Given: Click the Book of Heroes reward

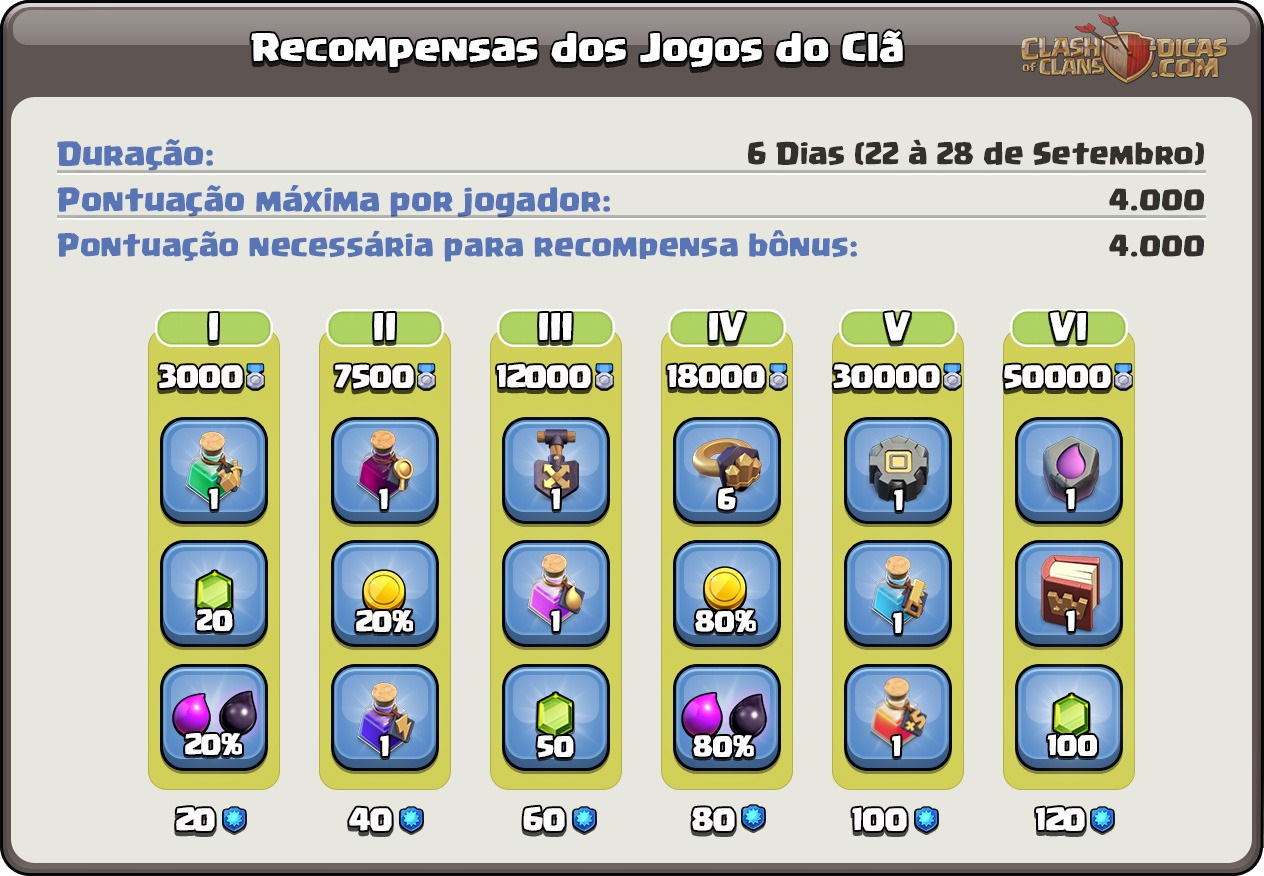Looking at the screenshot, I should (x=1069, y=594).
